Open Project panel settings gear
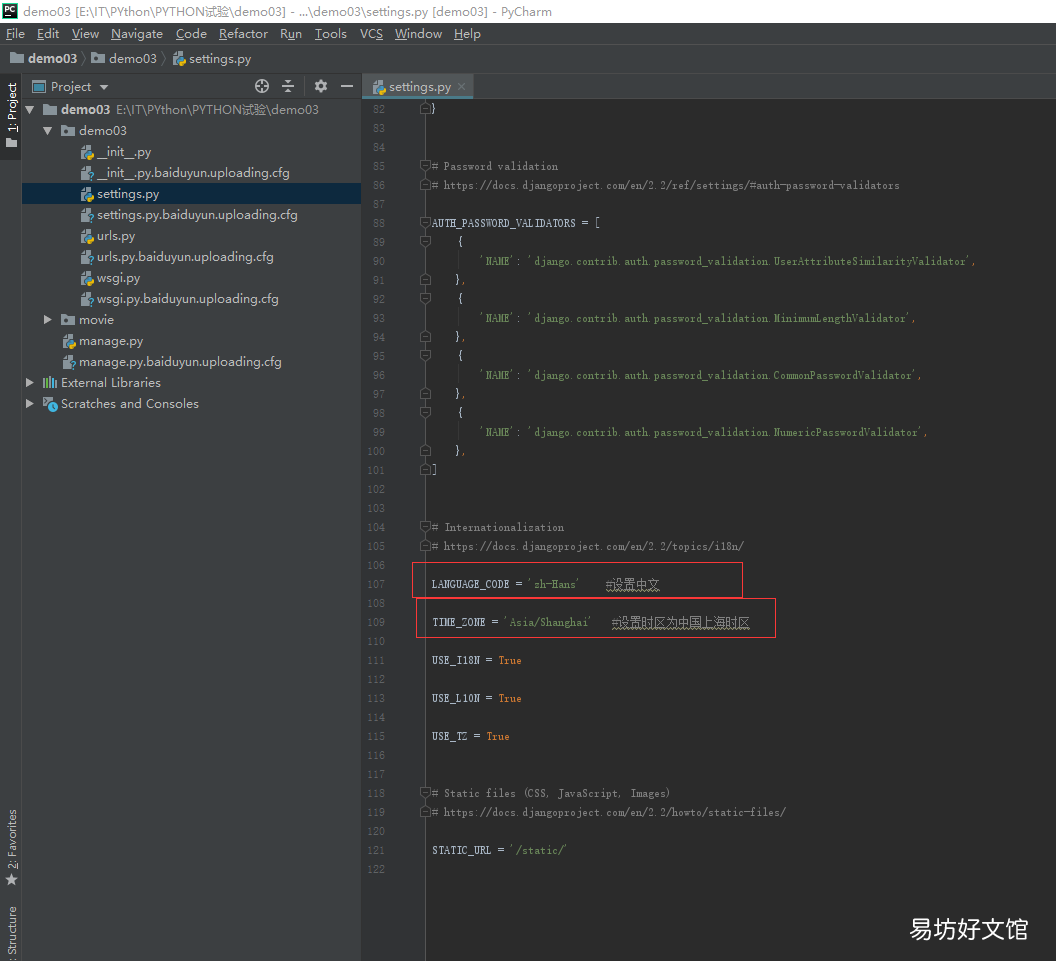1056x961 pixels. point(321,86)
